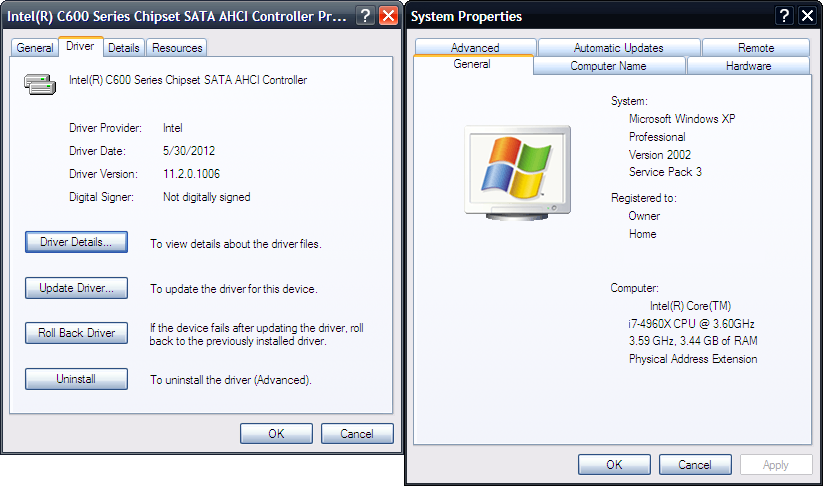The height and width of the screenshot is (486, 823).
Task: Click Roll Back Driver
Action: click(76, 333)
